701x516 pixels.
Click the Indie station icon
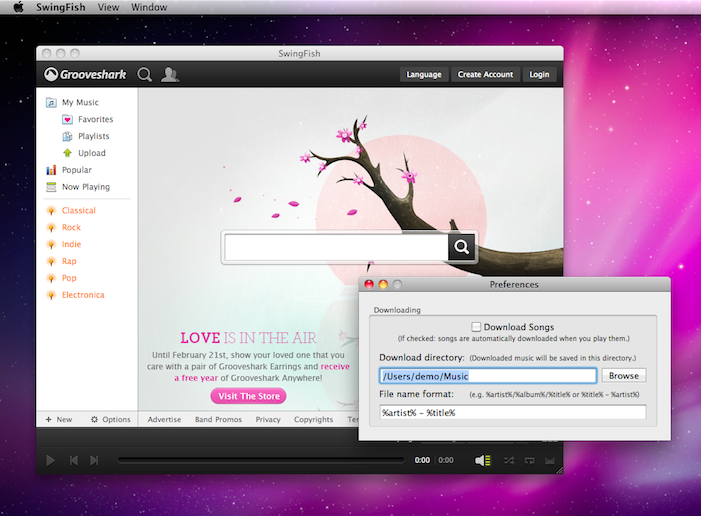51,245
